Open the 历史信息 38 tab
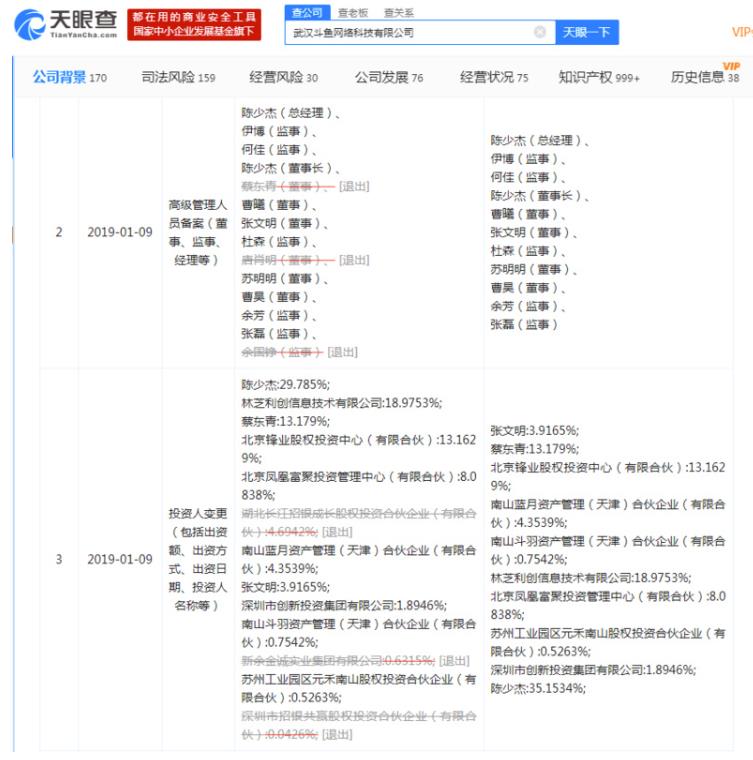Viewport: 753px width, 760px height. pyautogui.click(x=705, y=77)
